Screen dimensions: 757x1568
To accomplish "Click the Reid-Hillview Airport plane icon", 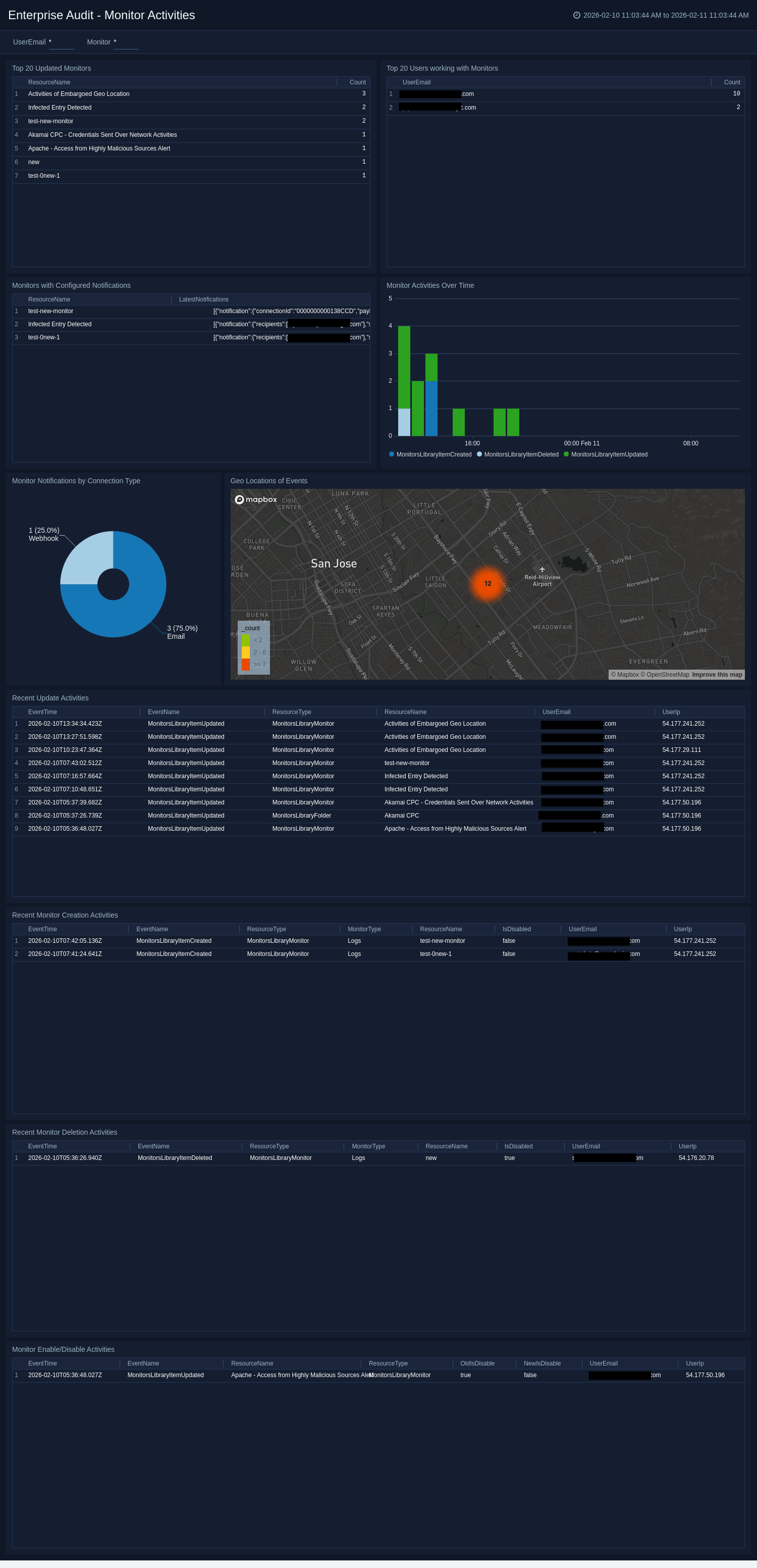I will coord(542,570).
